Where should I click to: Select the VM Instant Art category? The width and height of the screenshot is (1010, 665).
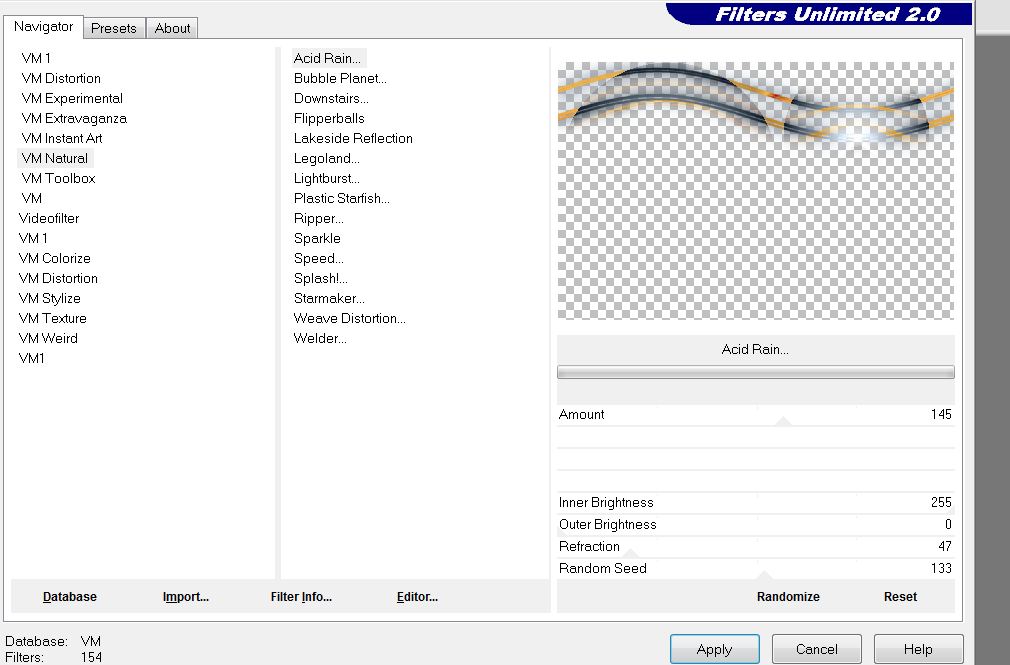coord(61,138)
